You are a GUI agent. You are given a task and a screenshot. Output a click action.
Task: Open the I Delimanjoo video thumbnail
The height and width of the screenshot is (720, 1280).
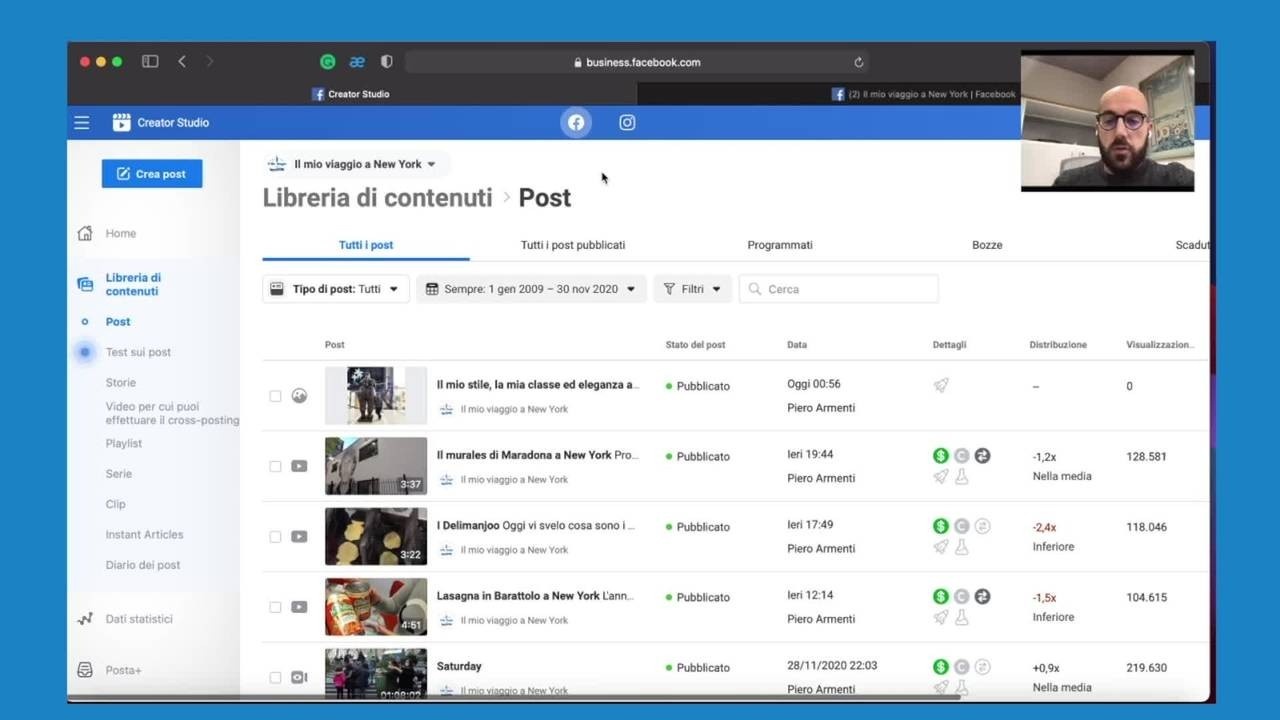pyautogui.click(x=376, y=537)
